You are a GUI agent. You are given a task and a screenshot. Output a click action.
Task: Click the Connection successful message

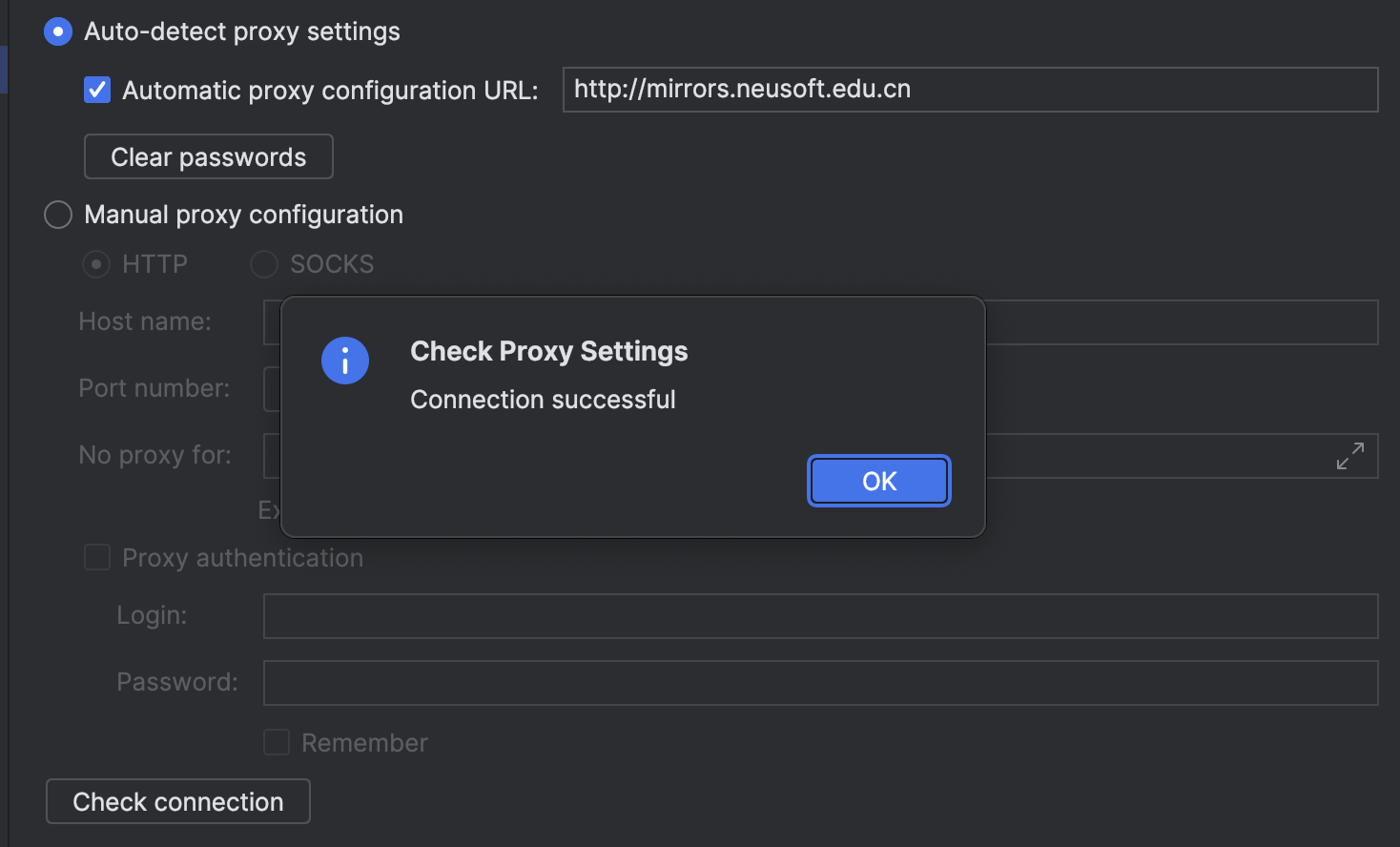[543, 399]
